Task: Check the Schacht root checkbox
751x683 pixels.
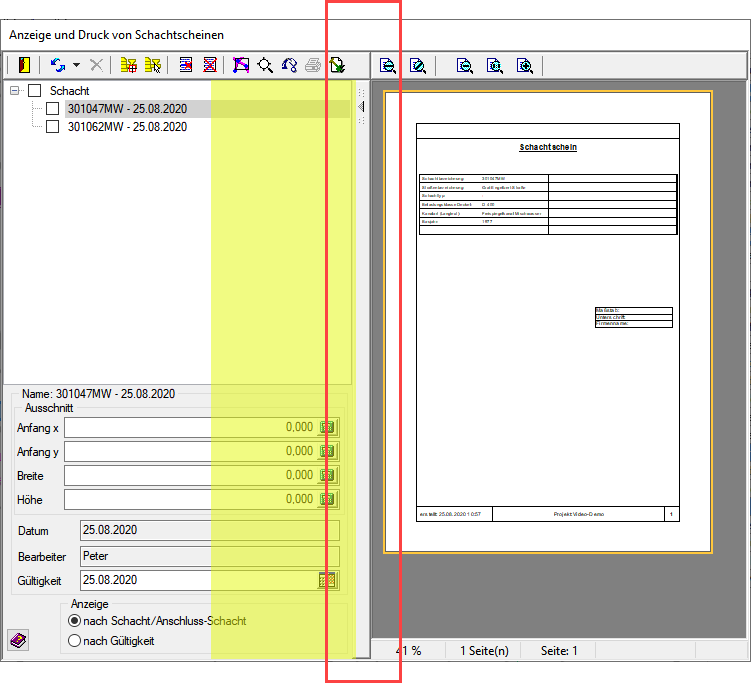Action: pos(35,91)
